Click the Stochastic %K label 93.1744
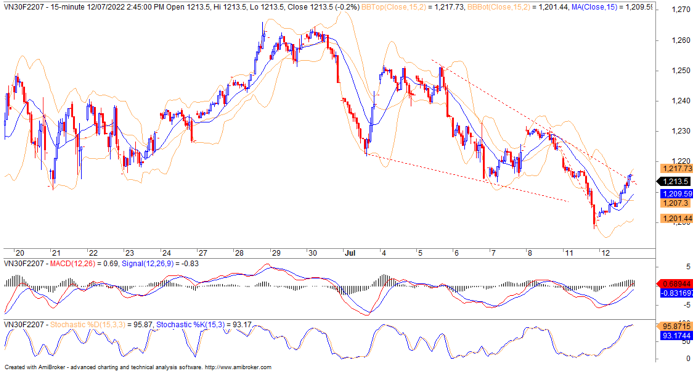 [x=677, y=336]
